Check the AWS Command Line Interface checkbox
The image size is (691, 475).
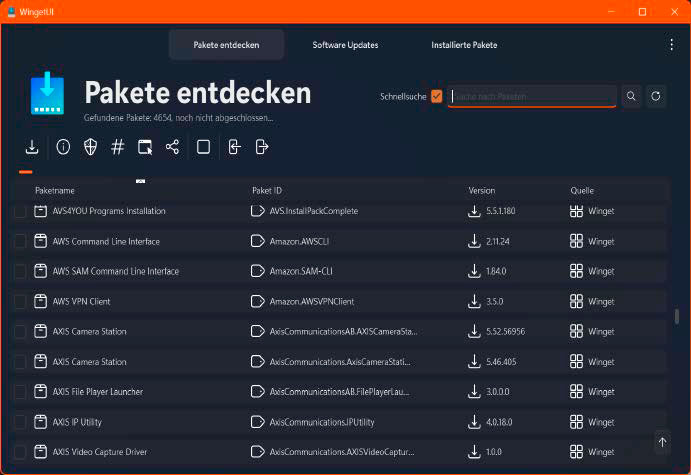point(20,241)
